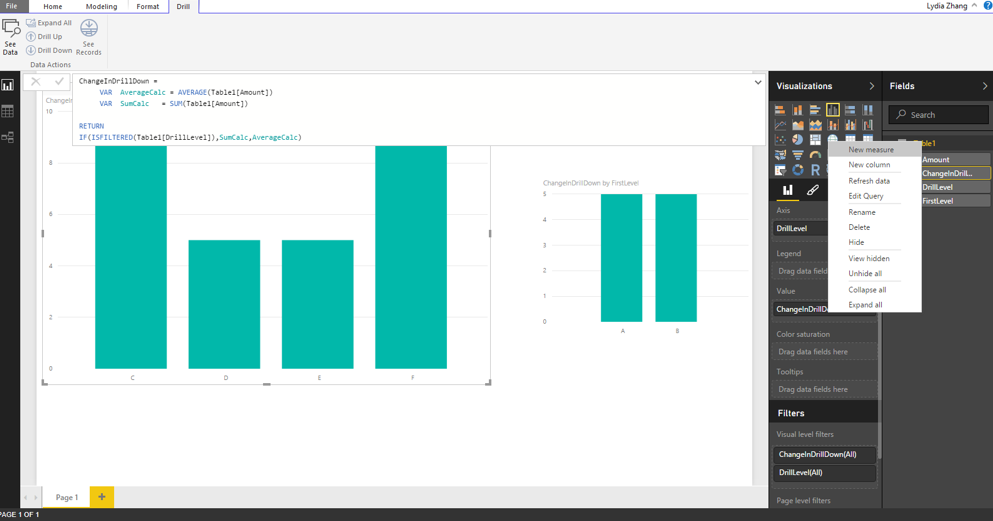Screen dimensions: 993x521
Task: Expand the formula bar chevron
Action: click(758, 82)
